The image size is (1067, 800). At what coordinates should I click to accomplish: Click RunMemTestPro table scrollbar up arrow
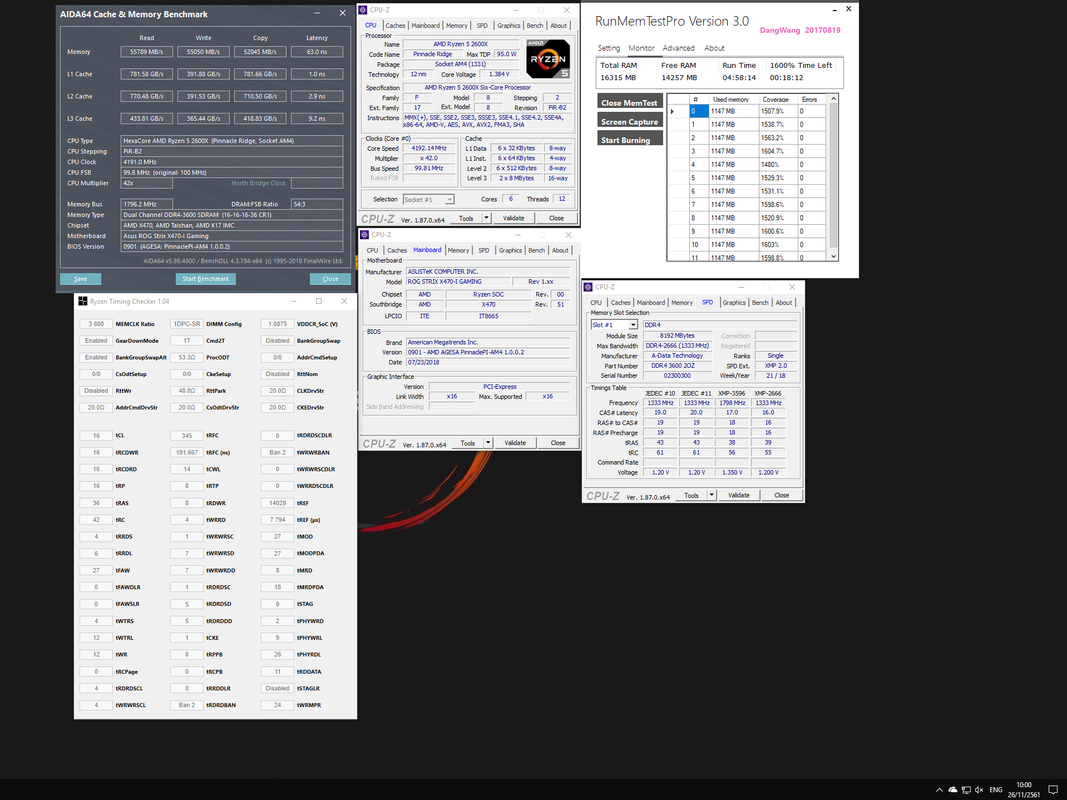(x=834, y=99)
